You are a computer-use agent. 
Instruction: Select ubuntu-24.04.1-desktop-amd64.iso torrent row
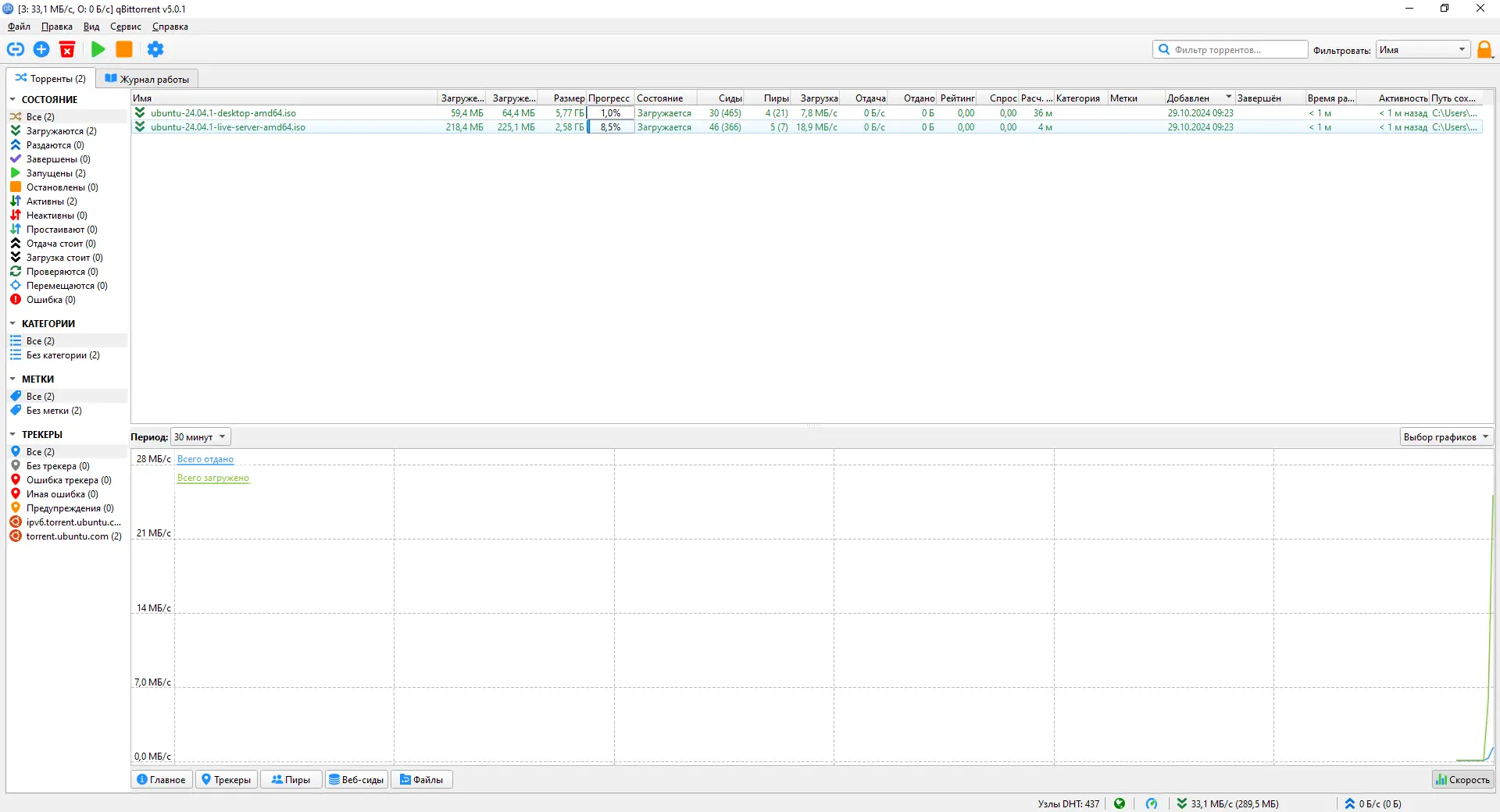pos(806,113)
